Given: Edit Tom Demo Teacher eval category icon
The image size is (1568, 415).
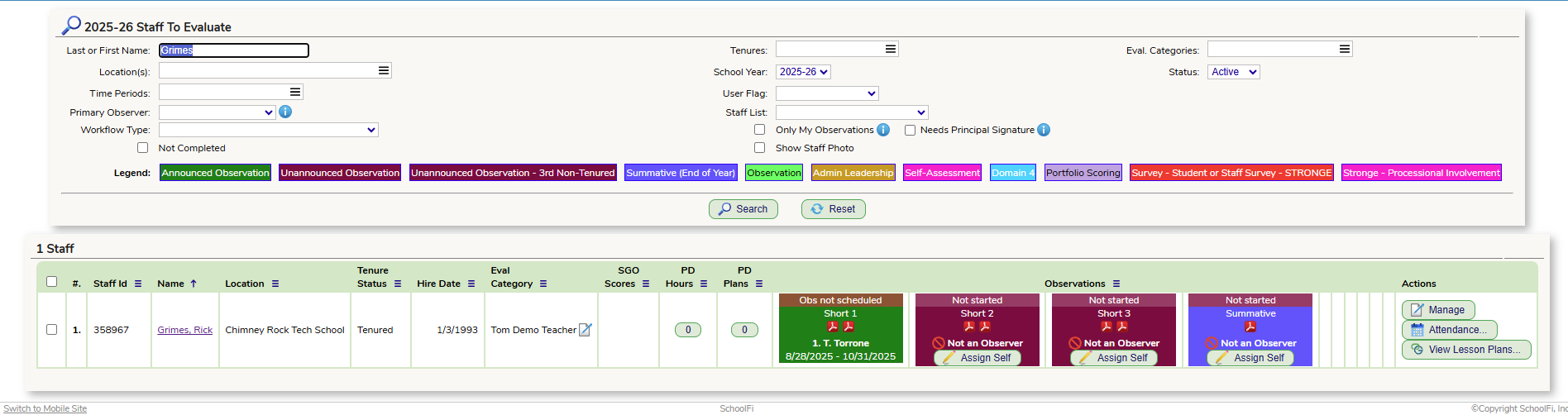Looking at the screenshot, I should coord(586,330).
